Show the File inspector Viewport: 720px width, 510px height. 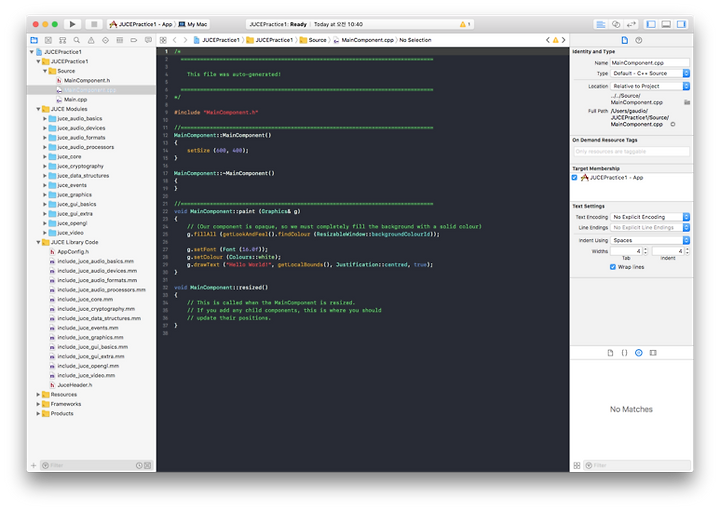coord(624,40)
